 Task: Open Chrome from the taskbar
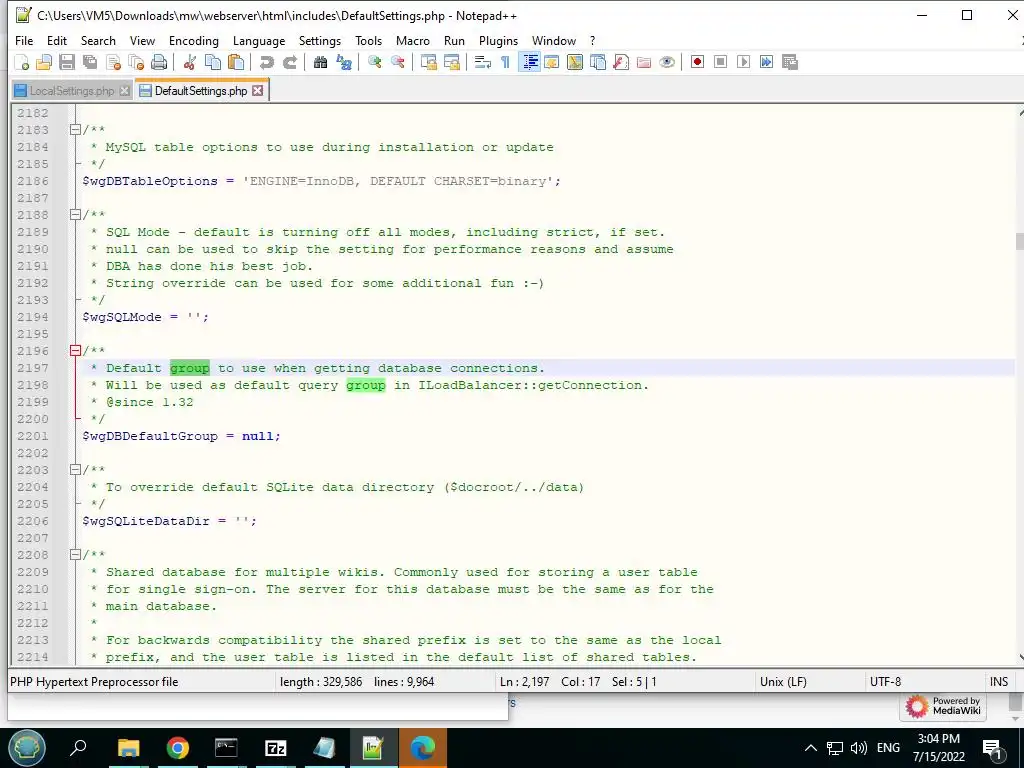tap(178, 748)
